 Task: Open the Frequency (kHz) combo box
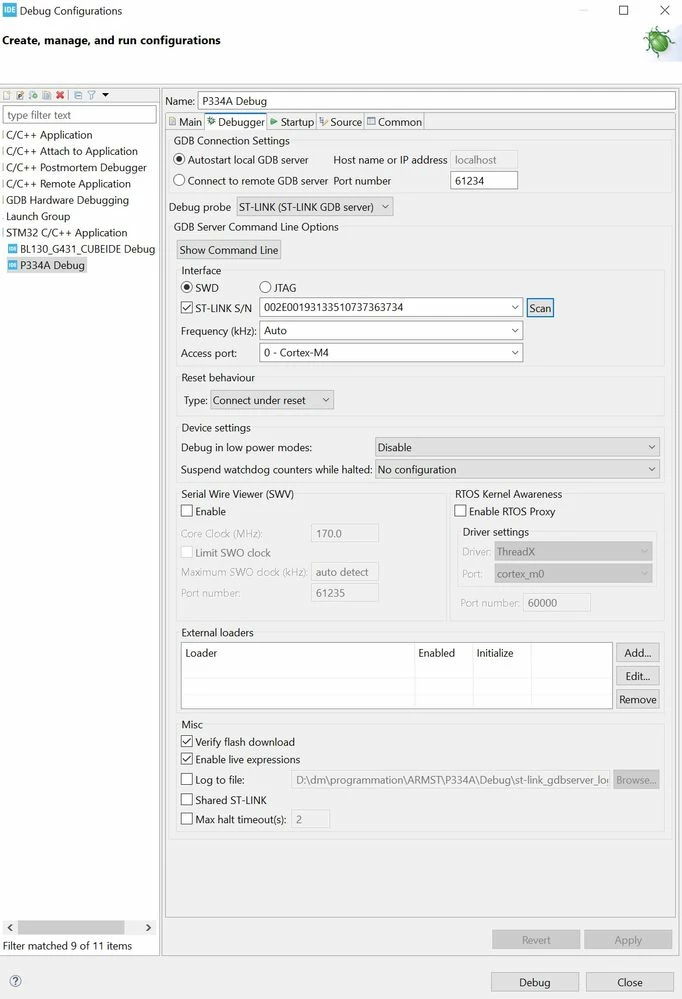391,331
